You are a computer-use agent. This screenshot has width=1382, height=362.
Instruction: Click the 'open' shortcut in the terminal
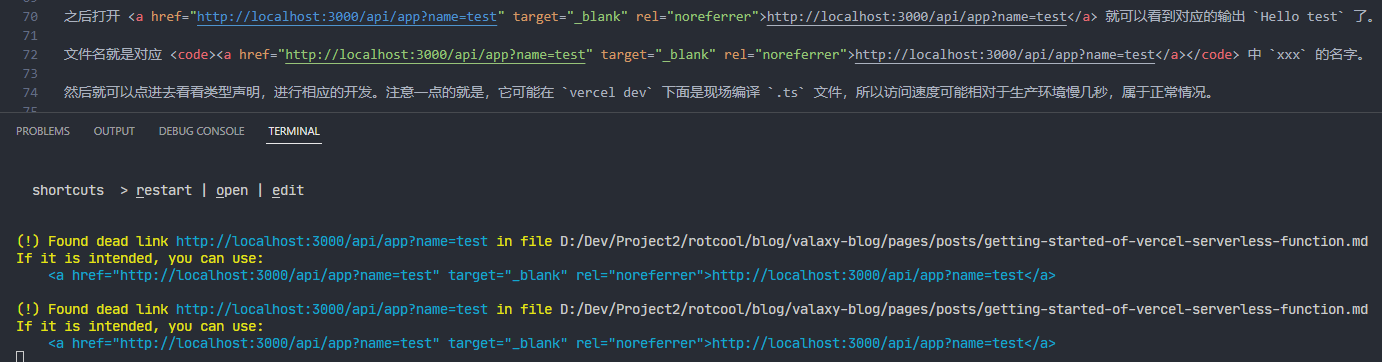pos(232,190)
